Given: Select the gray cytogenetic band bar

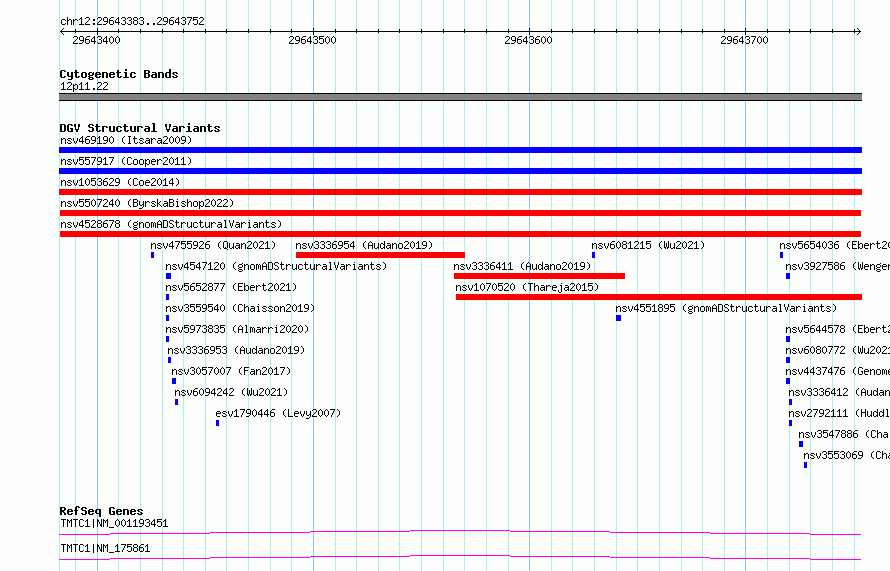Looking at the screenshot, I should pos(460,97).
